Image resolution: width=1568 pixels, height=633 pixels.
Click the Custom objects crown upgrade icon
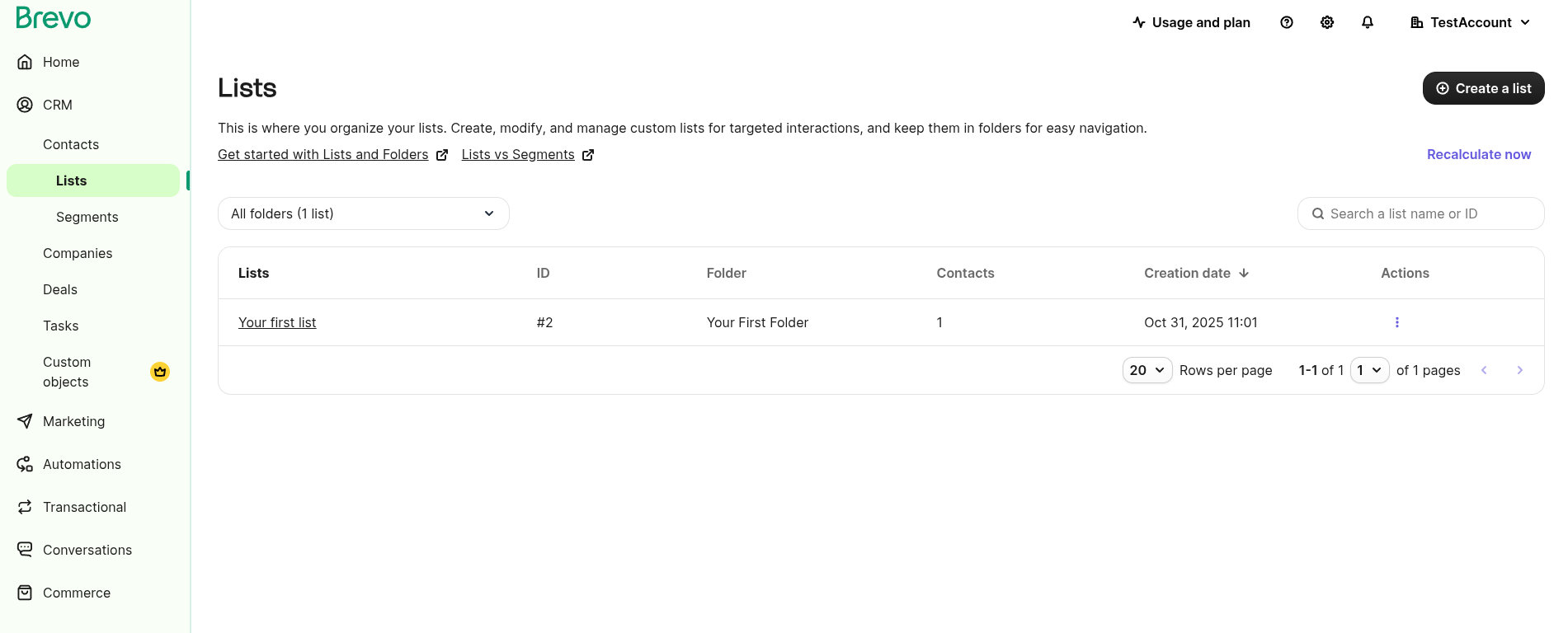click(160, 372)
